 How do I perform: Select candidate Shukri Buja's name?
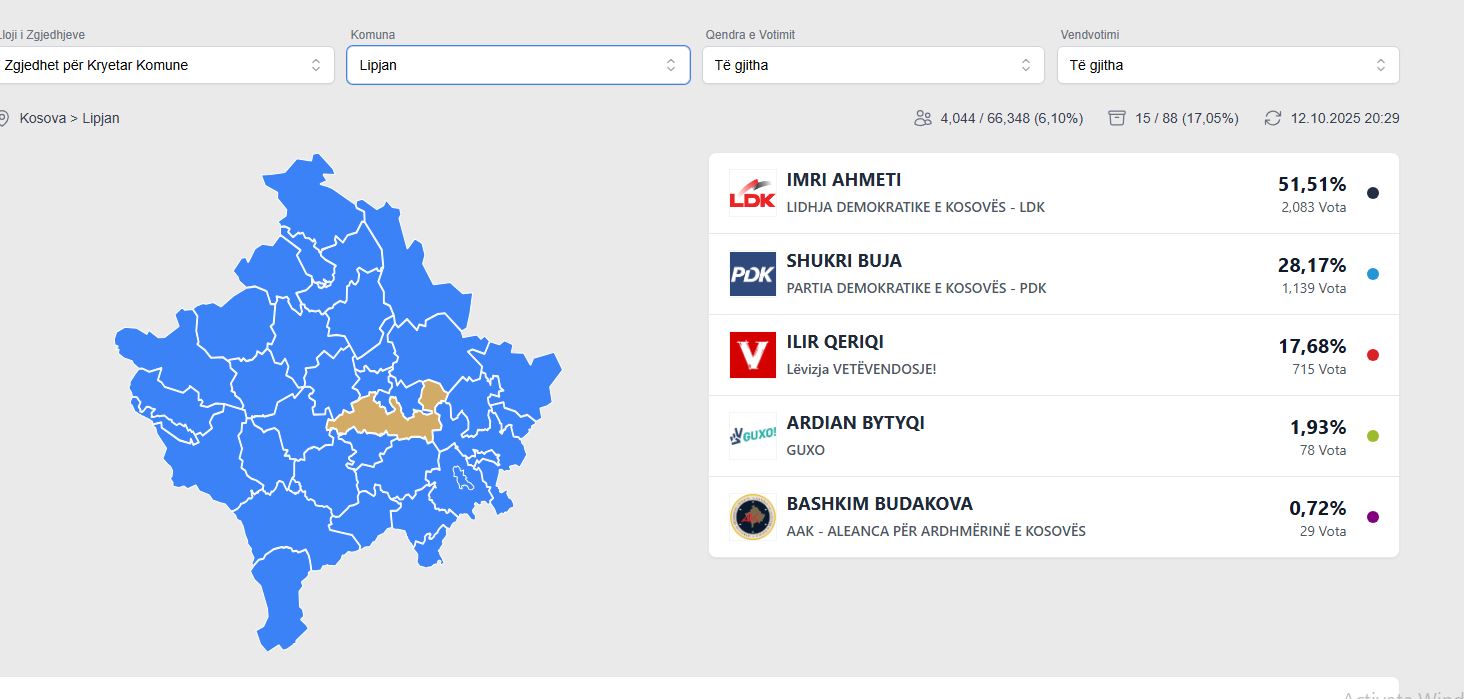click(844, 261)
